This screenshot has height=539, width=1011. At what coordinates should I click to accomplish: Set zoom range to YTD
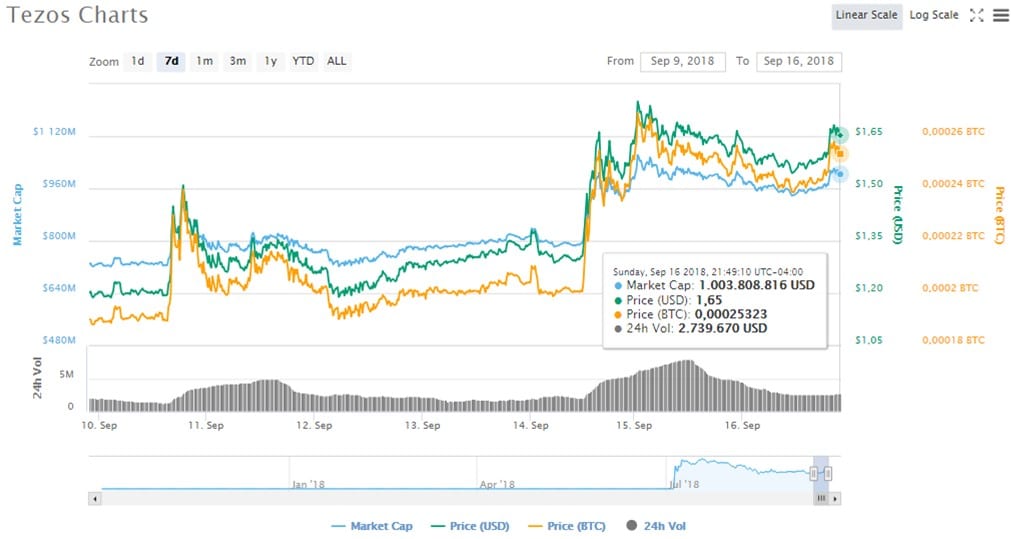pyautogui.click(x=303, y=61)
